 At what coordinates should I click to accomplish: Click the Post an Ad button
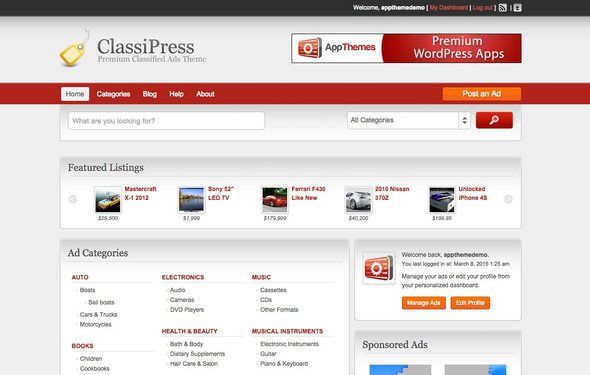482,94
